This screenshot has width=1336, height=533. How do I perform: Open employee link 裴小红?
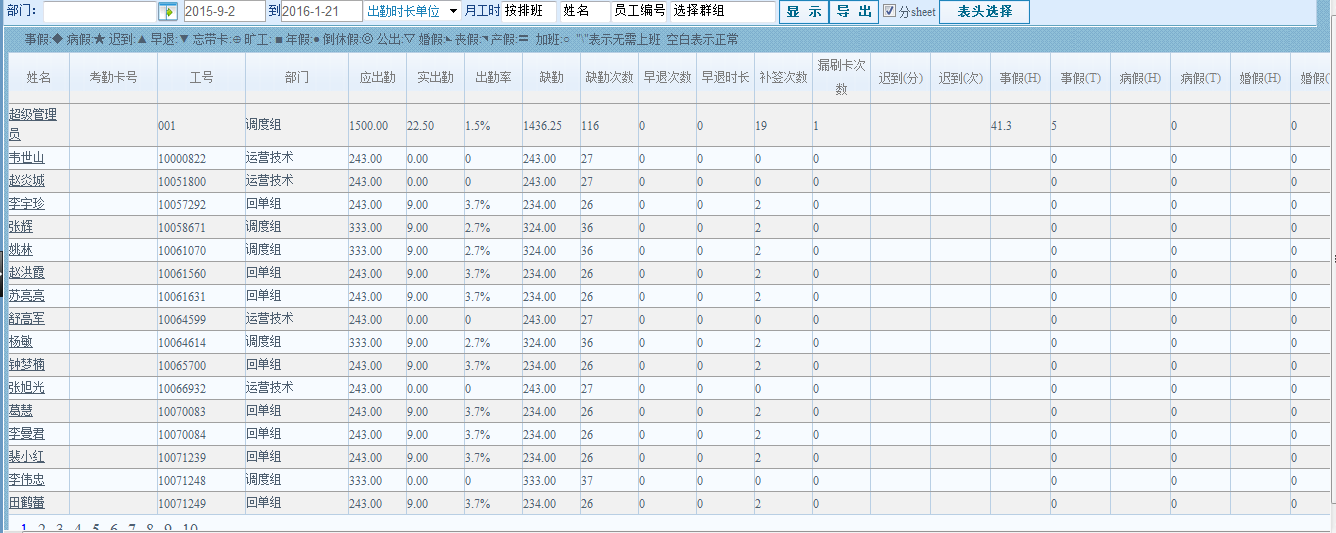pos(26,457)
